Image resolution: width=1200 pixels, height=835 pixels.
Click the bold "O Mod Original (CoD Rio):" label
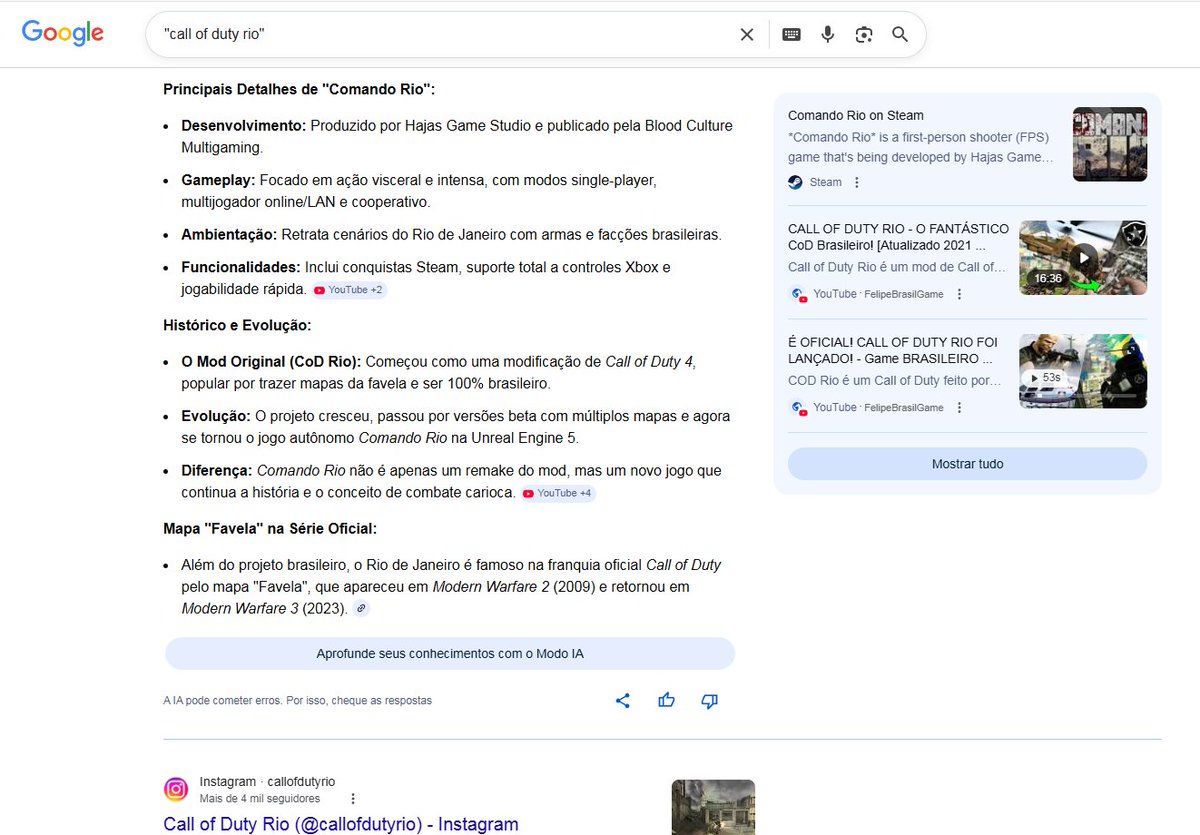[273, 361]
